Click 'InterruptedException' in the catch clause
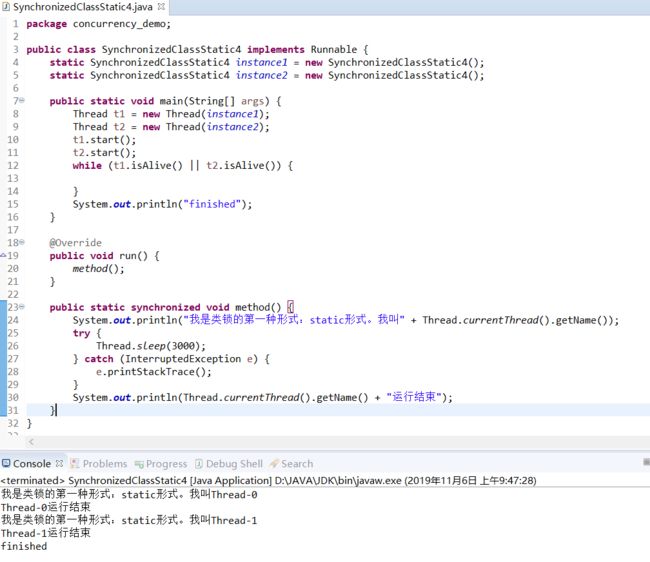This screenshot has height=562, width=650. (183, 359)
